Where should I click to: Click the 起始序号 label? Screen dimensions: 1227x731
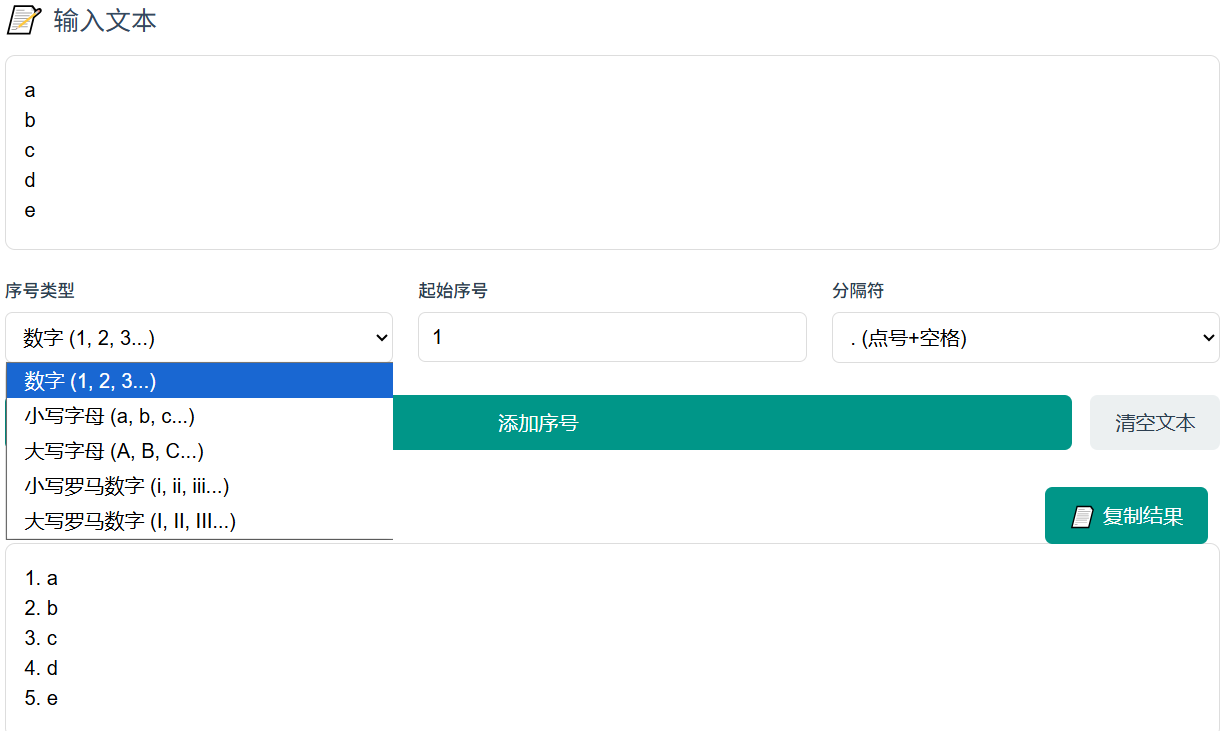coord(453,291)
